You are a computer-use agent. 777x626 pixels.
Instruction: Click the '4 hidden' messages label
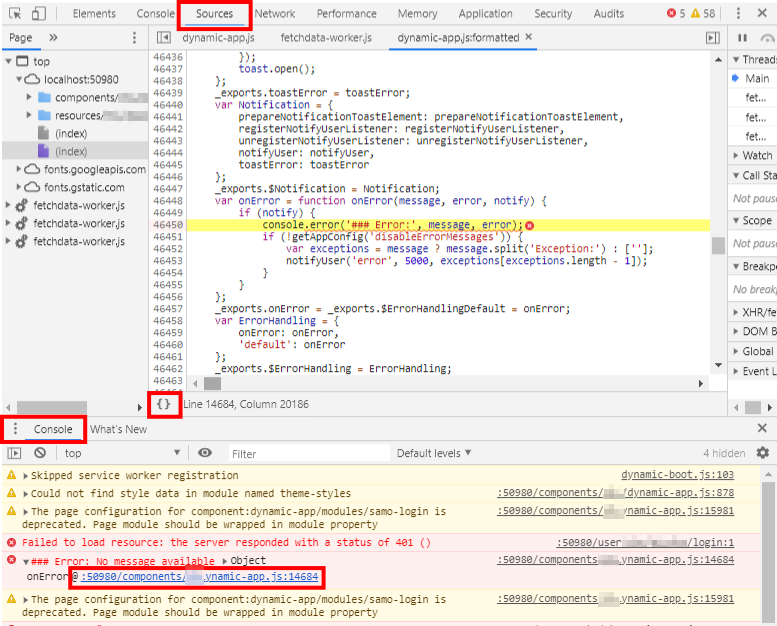point(723,453)
